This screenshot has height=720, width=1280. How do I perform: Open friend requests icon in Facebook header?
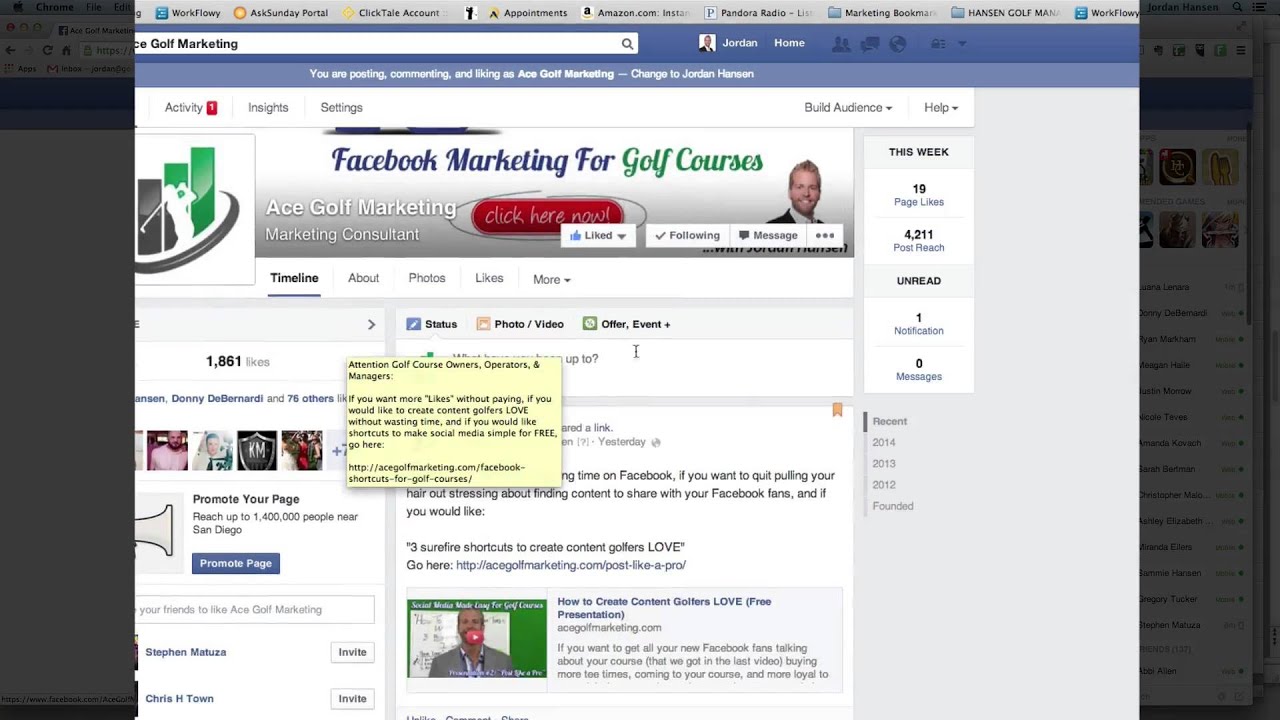pyautogui.click(x=841, y=44)
